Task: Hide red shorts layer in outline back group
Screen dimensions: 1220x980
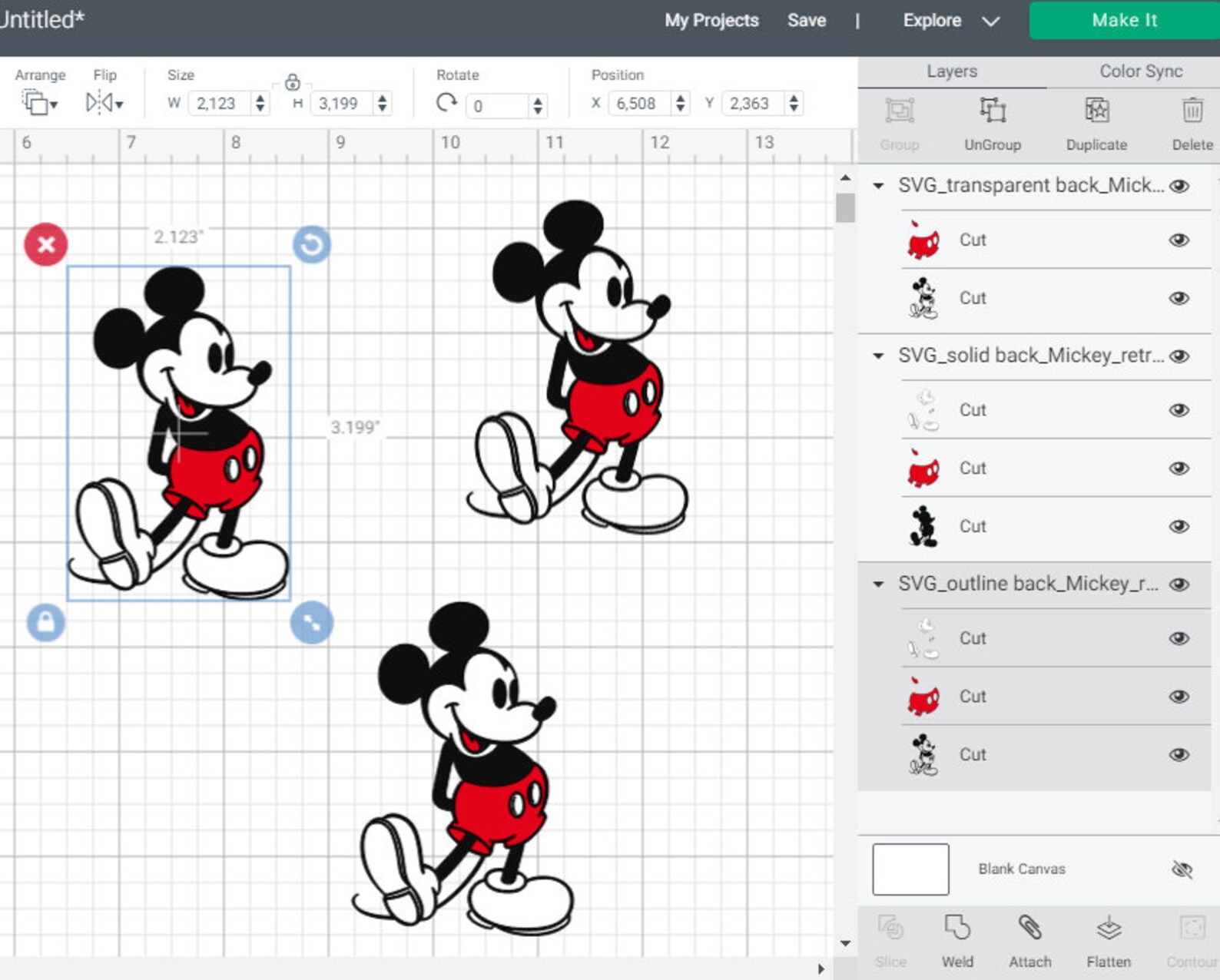Action: pyautogui.click(x=1179, y=697)
